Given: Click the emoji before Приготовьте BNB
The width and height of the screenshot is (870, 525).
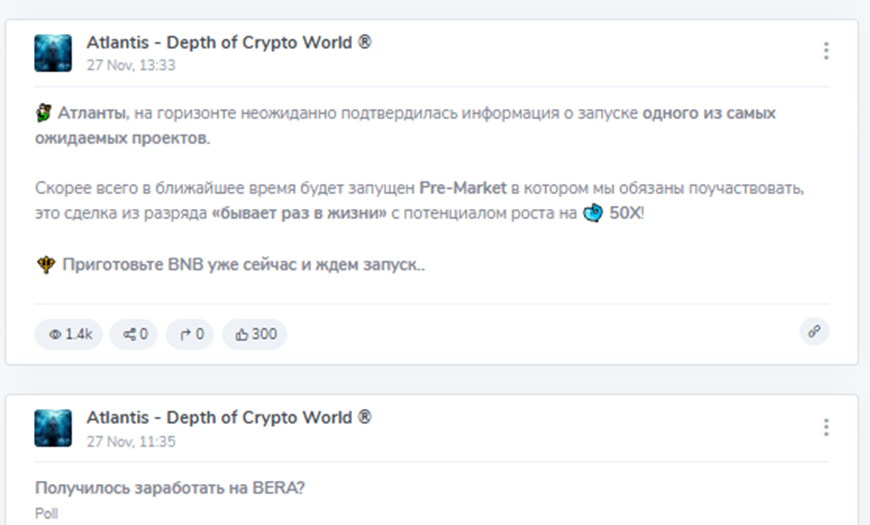Looking at the screenshot, I should point(45,265).
